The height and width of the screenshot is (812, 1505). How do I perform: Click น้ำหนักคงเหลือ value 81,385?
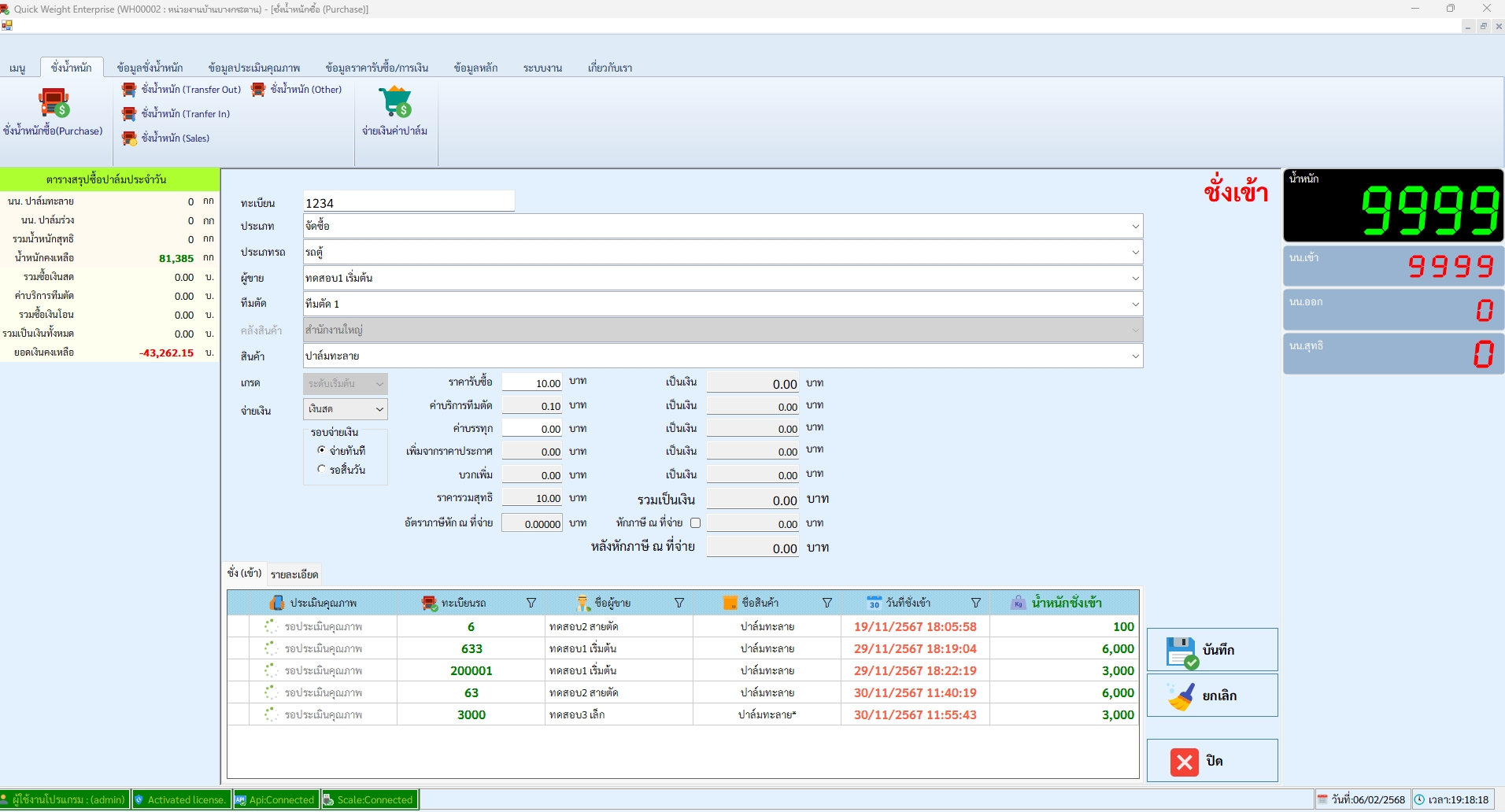176,258
